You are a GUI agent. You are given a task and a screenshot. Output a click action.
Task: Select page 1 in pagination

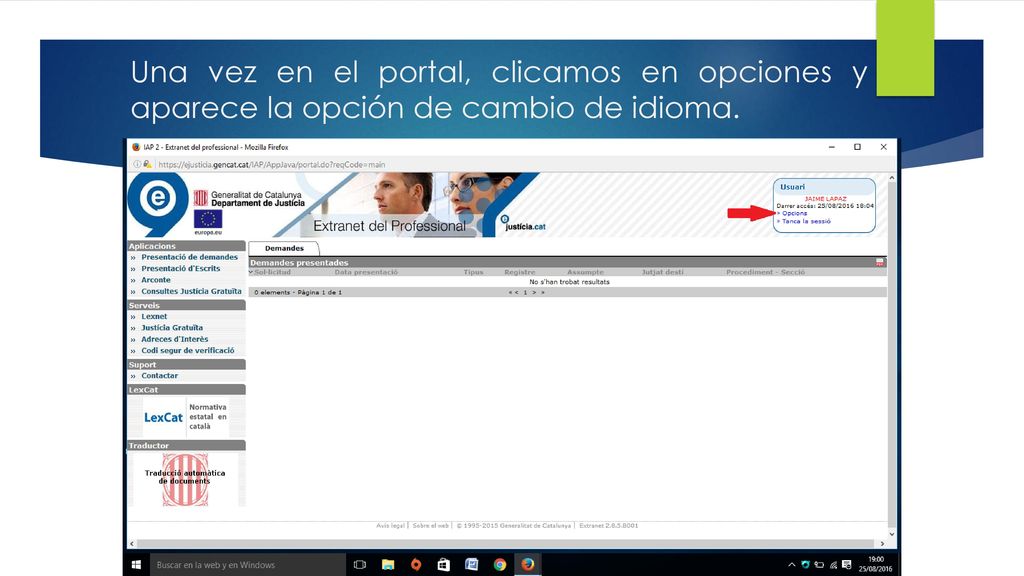click(x=525, y=293)
